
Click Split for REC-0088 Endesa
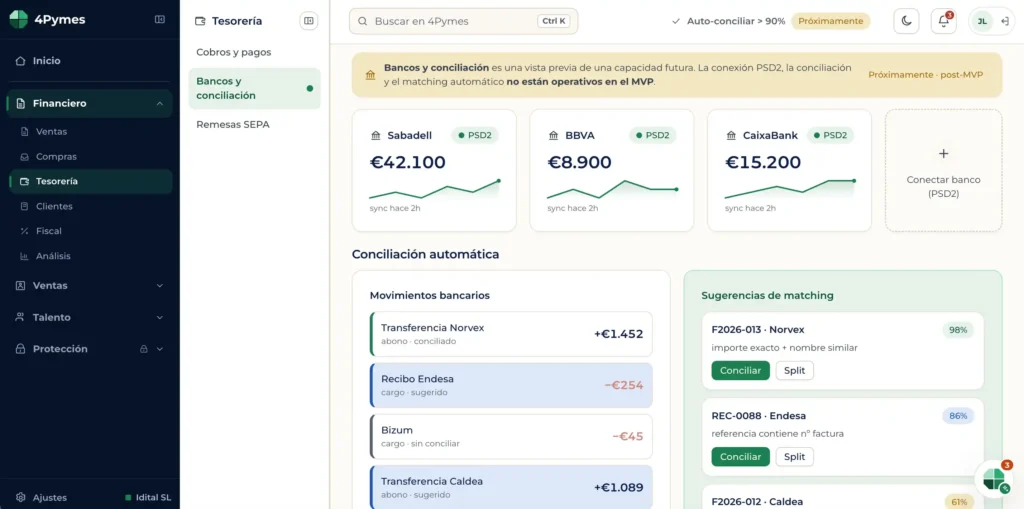795,457
